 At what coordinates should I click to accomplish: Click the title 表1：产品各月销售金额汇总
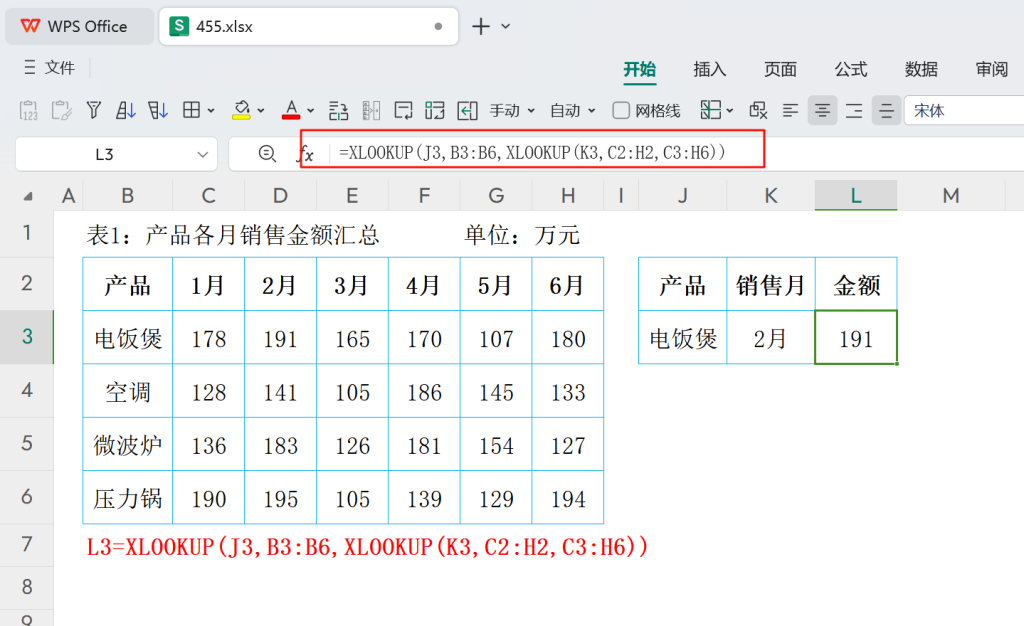(233, 234)
